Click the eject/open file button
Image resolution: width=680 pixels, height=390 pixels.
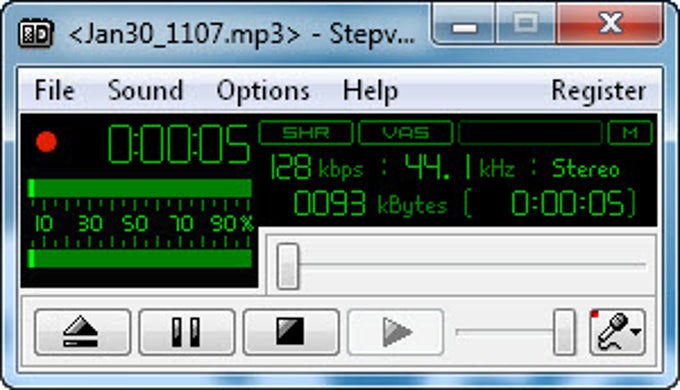(x=82, y=332)
